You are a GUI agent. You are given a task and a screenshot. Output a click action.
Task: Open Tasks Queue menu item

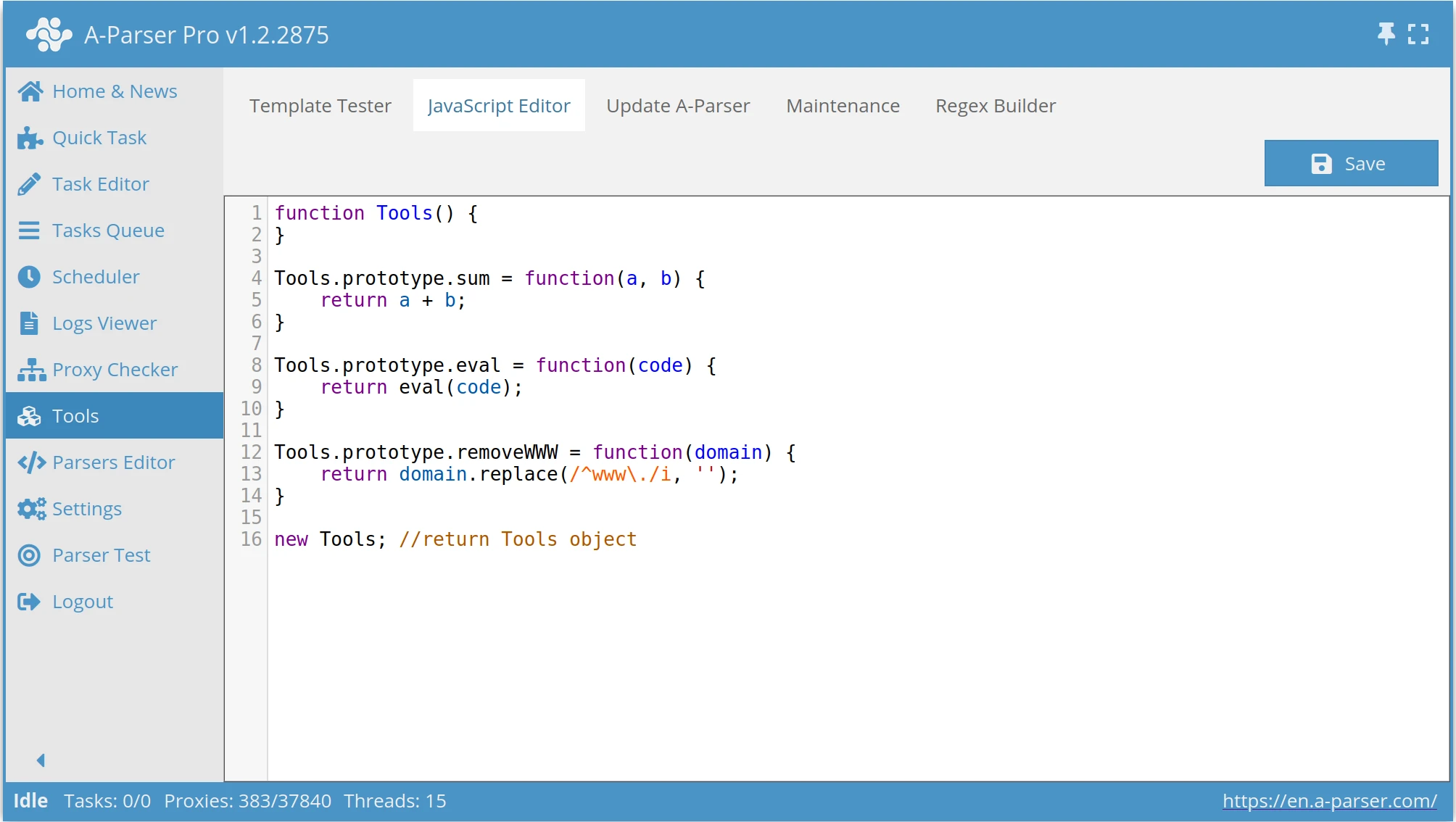click(108, 231)
